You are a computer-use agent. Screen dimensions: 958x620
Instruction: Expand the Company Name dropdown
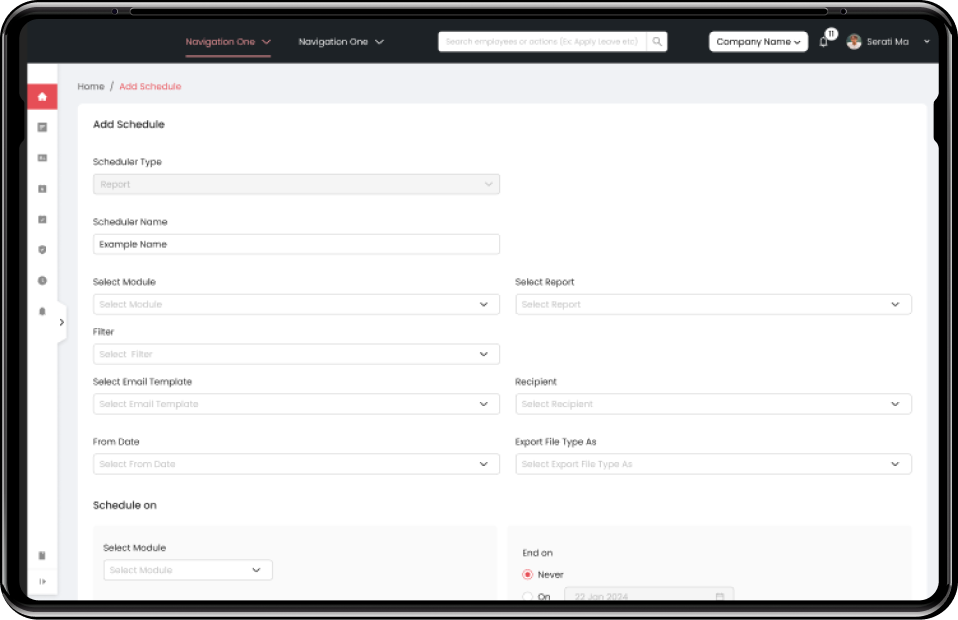pyautogui.click(x=757, y=41)
